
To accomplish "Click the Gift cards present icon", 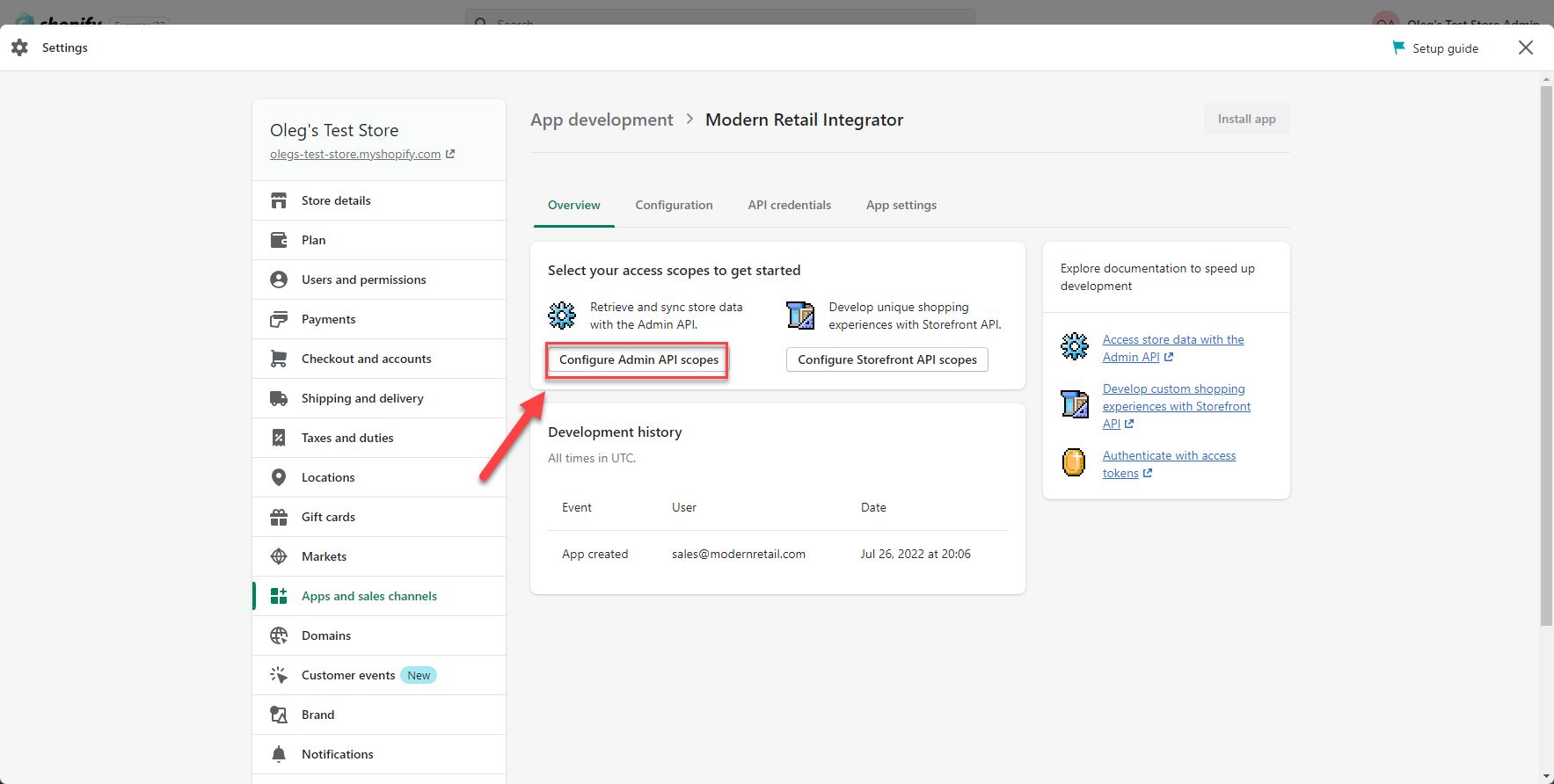I will tap(279, 517).
